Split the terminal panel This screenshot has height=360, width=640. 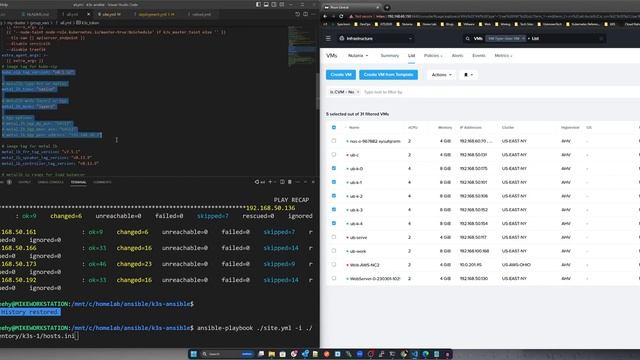pos(282,182)
